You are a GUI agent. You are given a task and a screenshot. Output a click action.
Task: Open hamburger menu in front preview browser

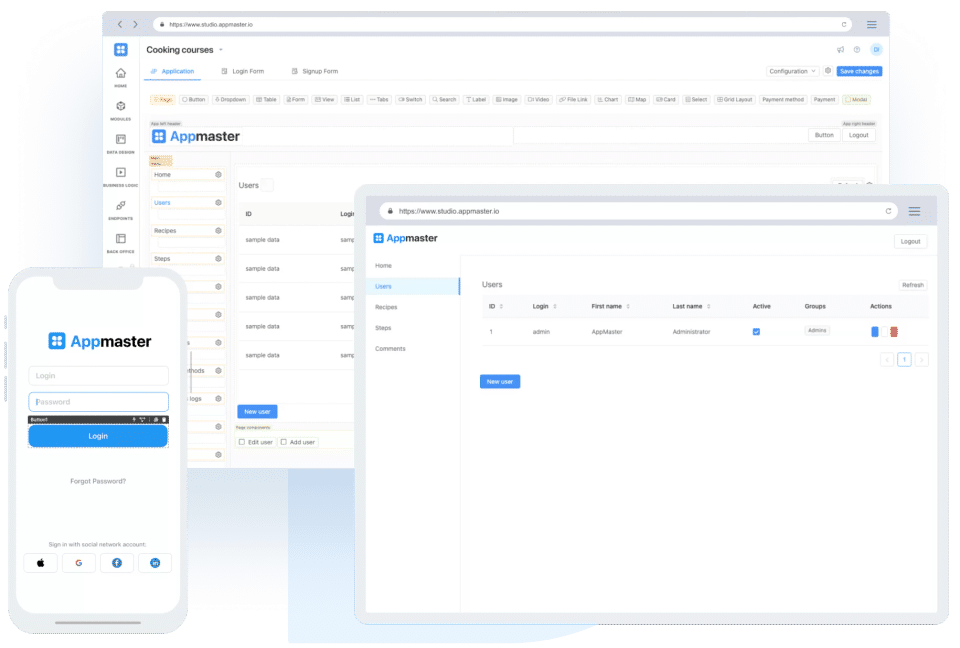[914, 211]
